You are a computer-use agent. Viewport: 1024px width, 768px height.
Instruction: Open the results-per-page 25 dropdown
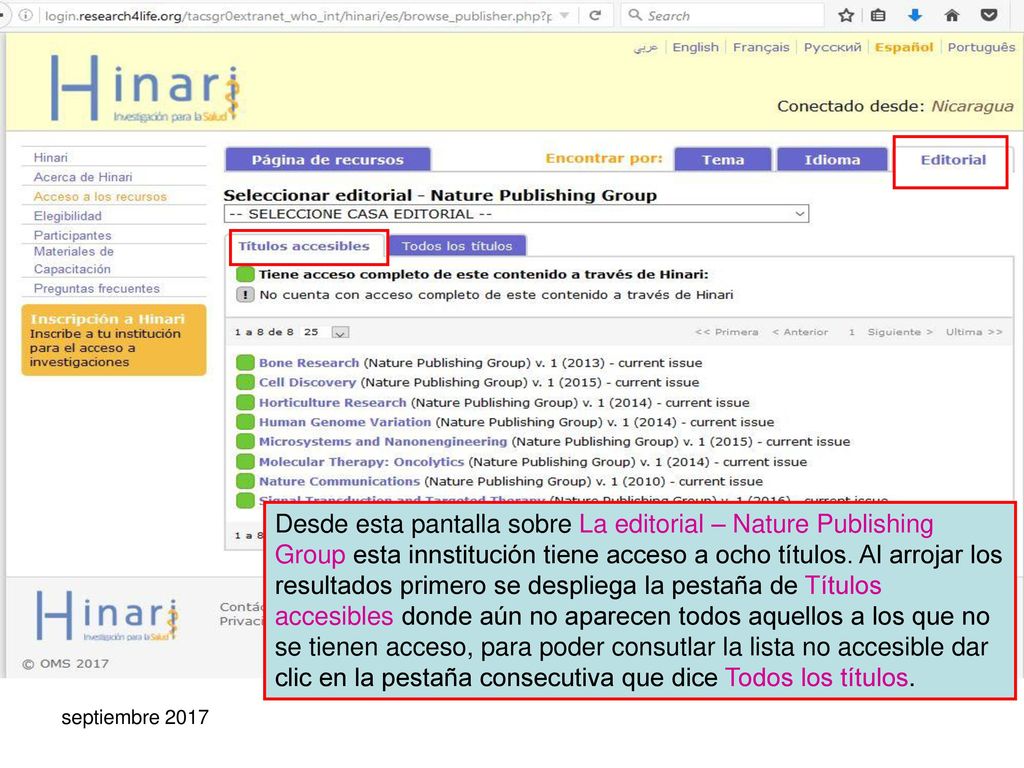tap(340, 332)
